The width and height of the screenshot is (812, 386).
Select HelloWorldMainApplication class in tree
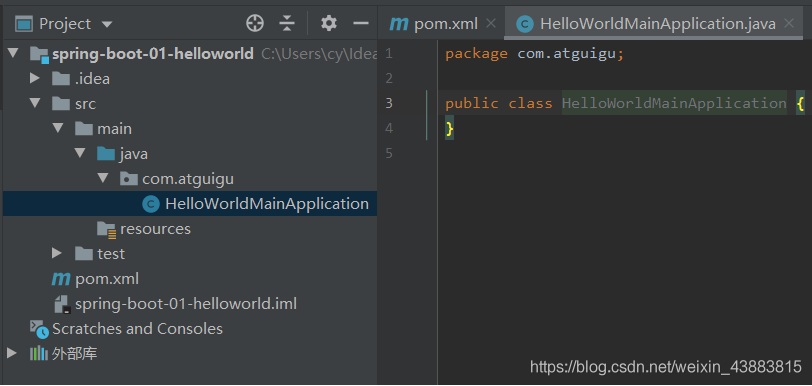(267, 204)
